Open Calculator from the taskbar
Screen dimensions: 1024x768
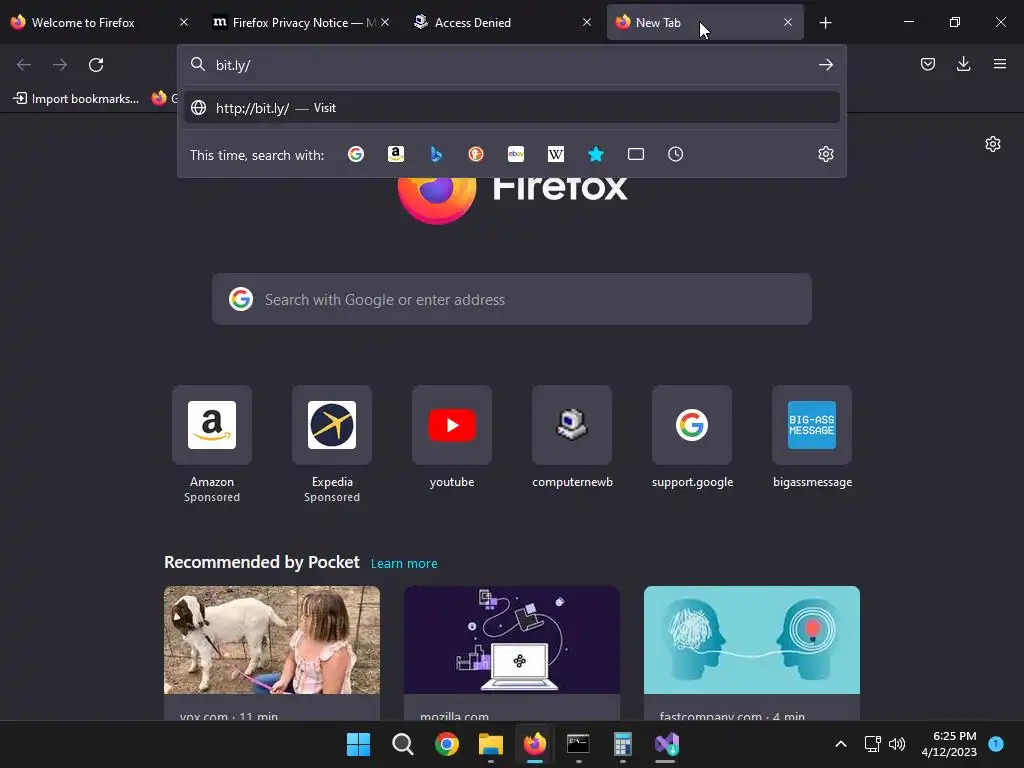click(623, 744)
